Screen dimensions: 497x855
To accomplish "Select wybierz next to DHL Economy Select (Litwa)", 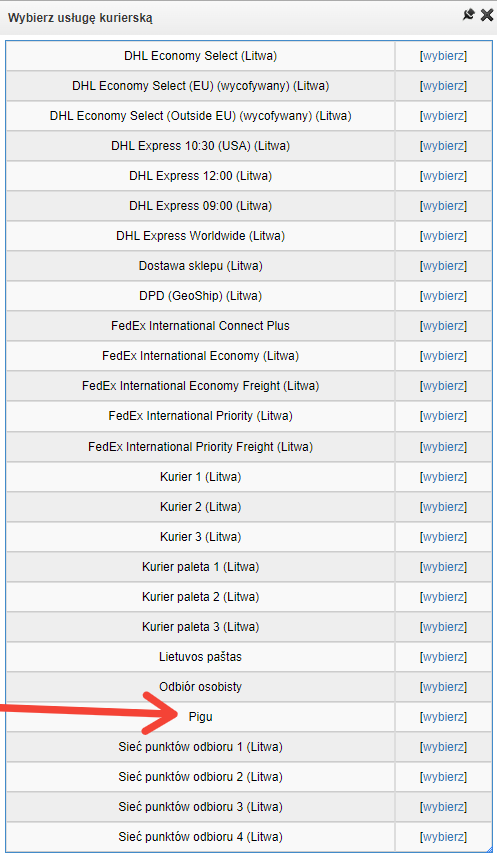I will pyautogui.click(x=444, y=56).
